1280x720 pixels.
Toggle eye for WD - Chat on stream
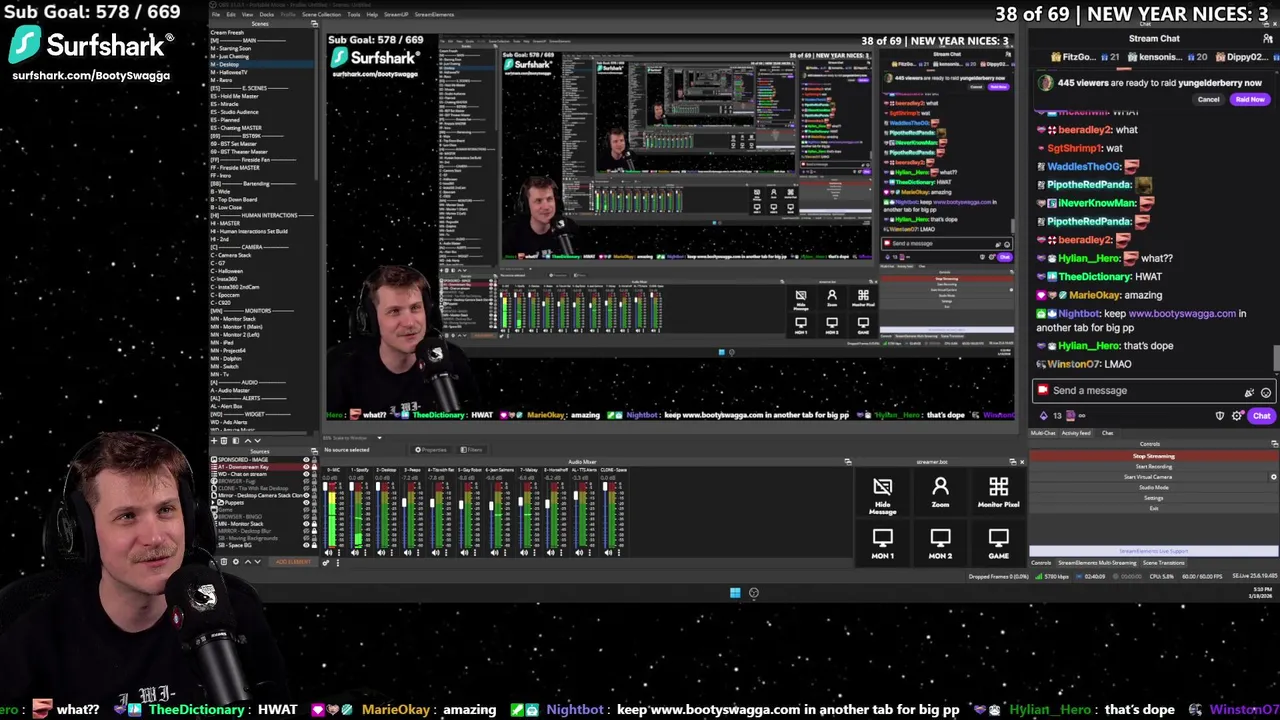pyautogui.click(x=306, y=474)
